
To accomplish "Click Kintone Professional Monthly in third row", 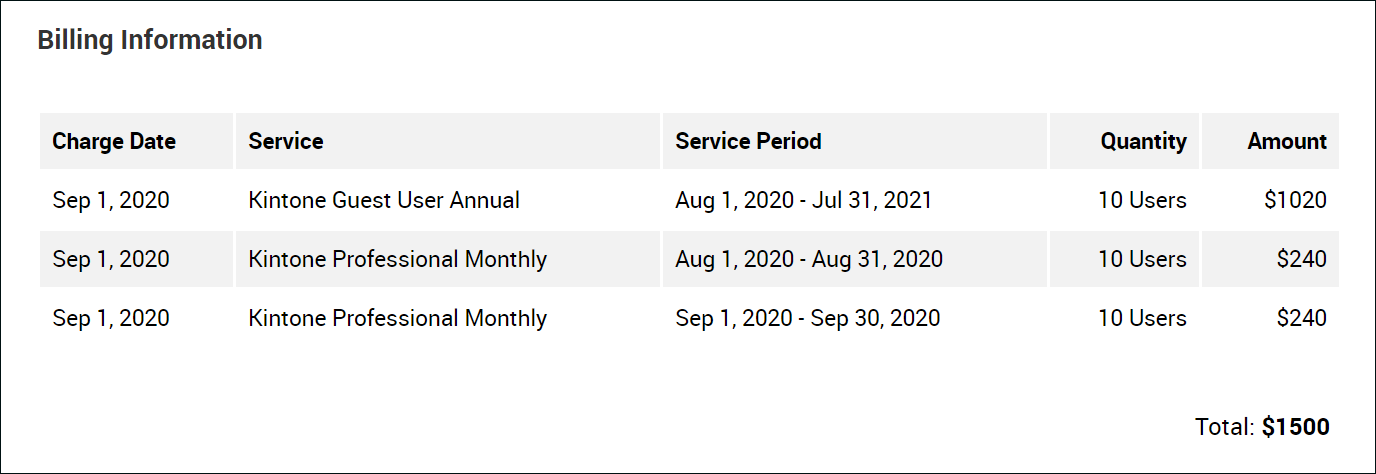I will coord(398,318).
